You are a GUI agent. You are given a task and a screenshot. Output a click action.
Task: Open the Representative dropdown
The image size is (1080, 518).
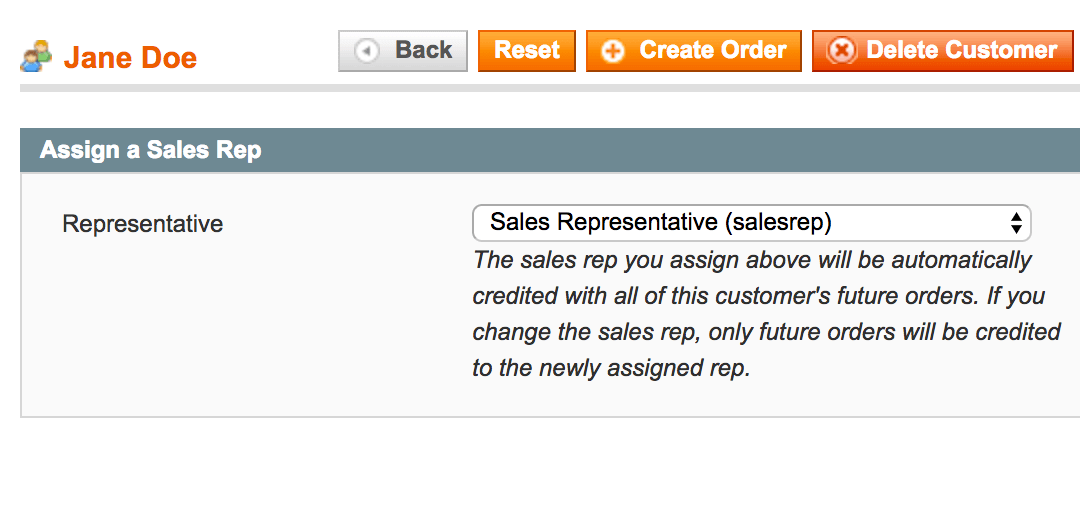point(750,222)
